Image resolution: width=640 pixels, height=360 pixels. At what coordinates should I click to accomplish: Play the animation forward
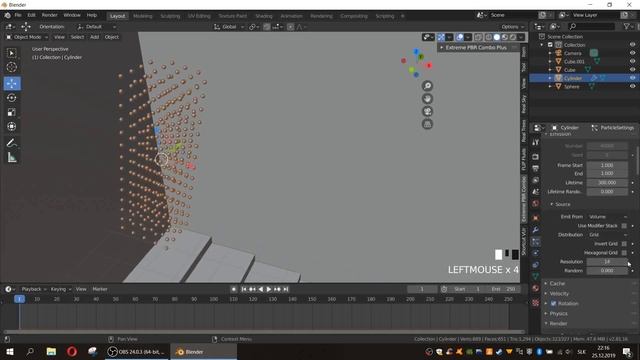coord(269,289)
